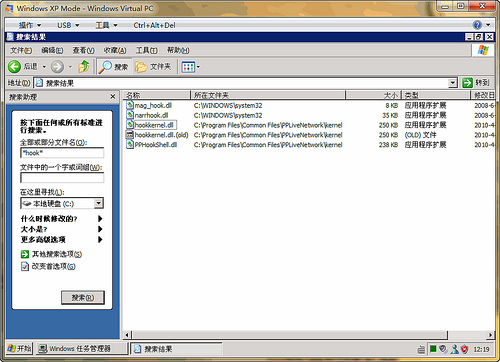Expand 大小是? options
This screenshot has width=500, height=362.
coord(61,229)
